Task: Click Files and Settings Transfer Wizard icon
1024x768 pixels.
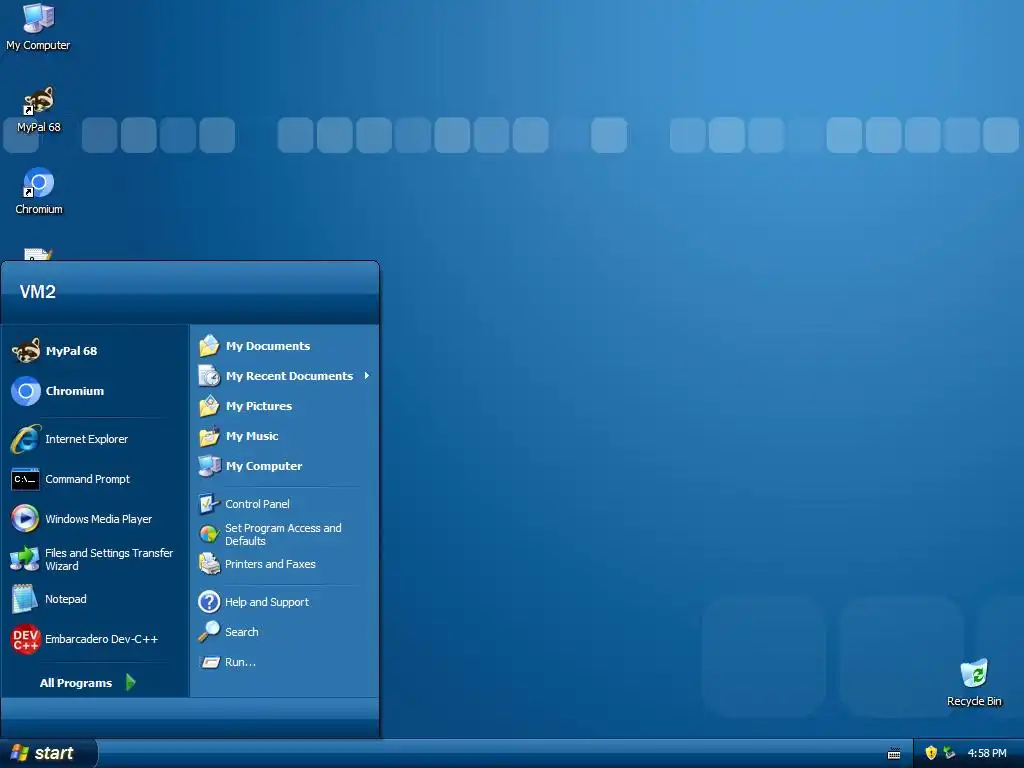Action: tap(25, 559)
